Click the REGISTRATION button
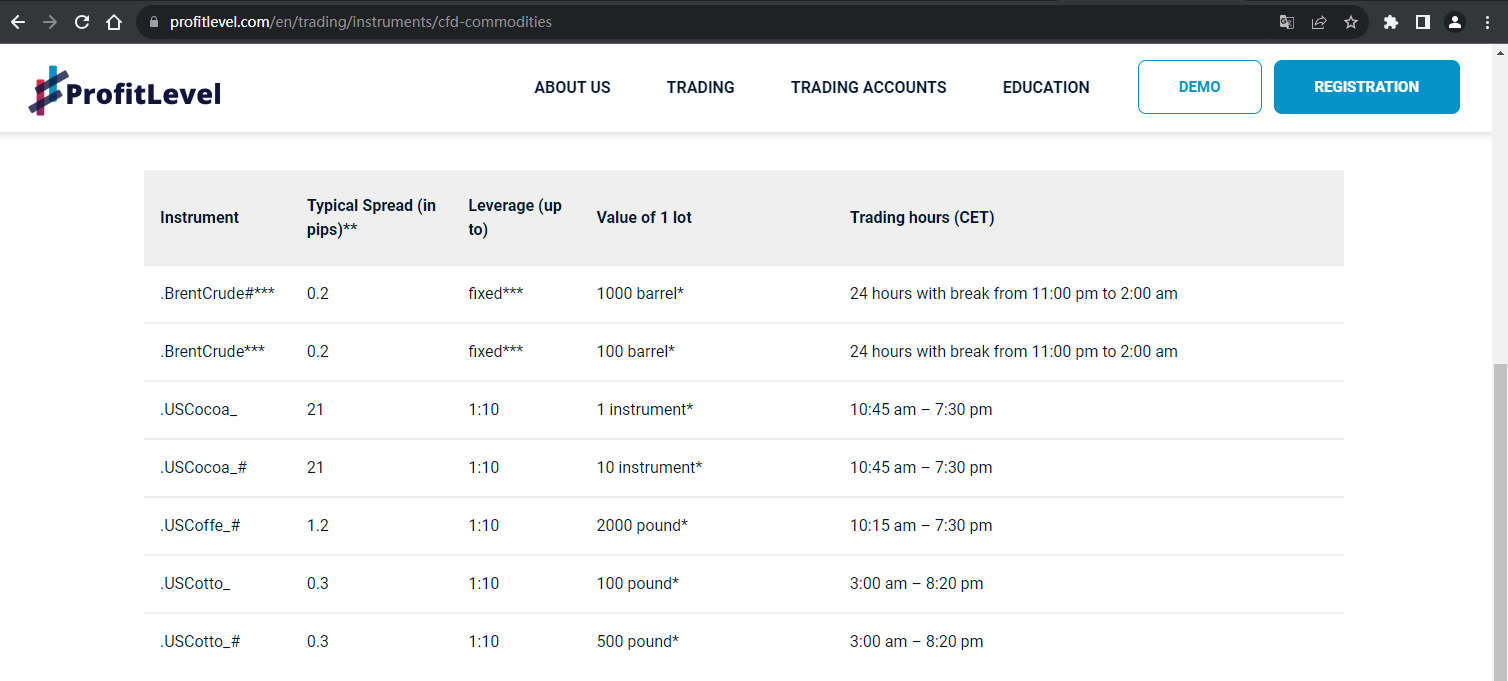Viewport: 1508px width, 681px height. pos(1367,87)
